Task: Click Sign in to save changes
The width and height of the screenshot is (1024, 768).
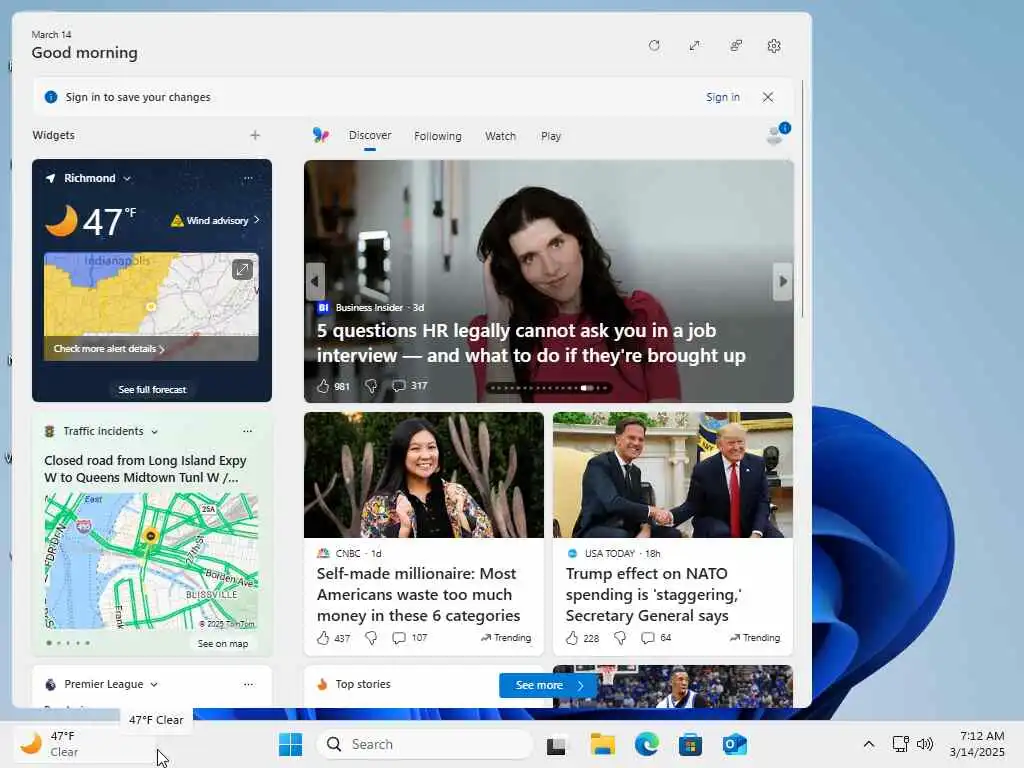Action: [722, 97]
